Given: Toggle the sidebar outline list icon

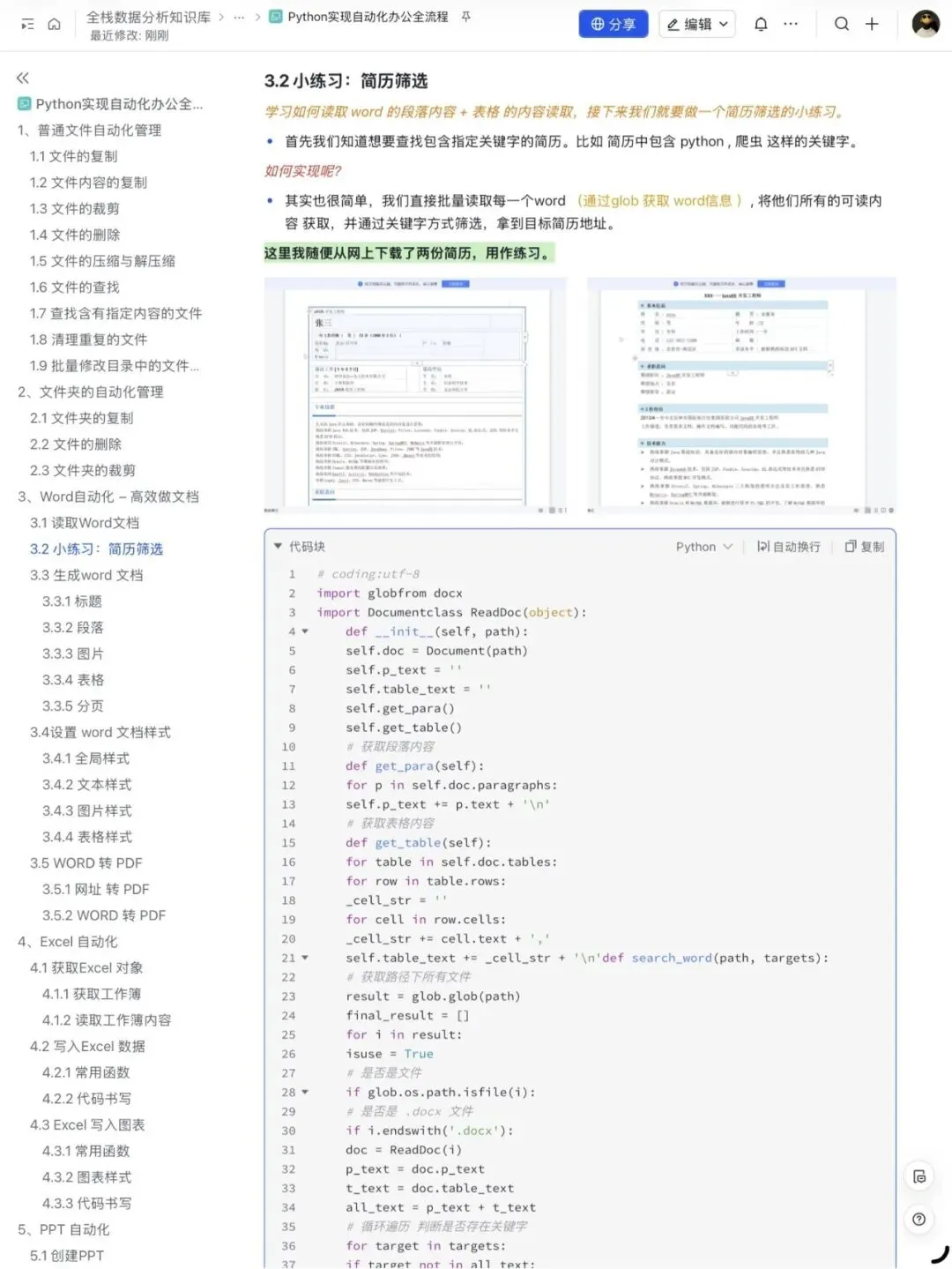Looking at the screenshot, I should (x=27, y=25).
